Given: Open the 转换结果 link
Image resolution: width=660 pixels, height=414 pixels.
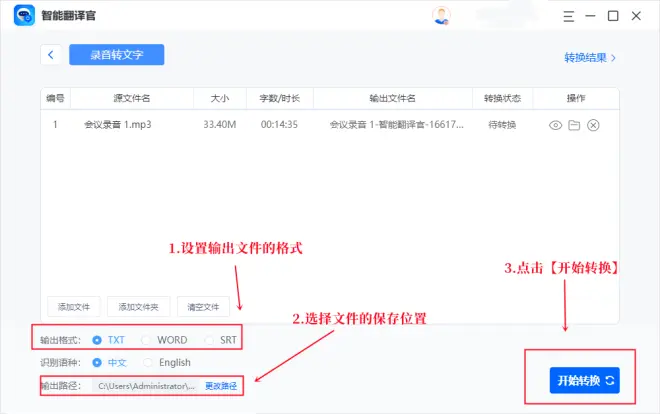Looking at the screenshot, I should pyautogui.click(x=590, y=58).
